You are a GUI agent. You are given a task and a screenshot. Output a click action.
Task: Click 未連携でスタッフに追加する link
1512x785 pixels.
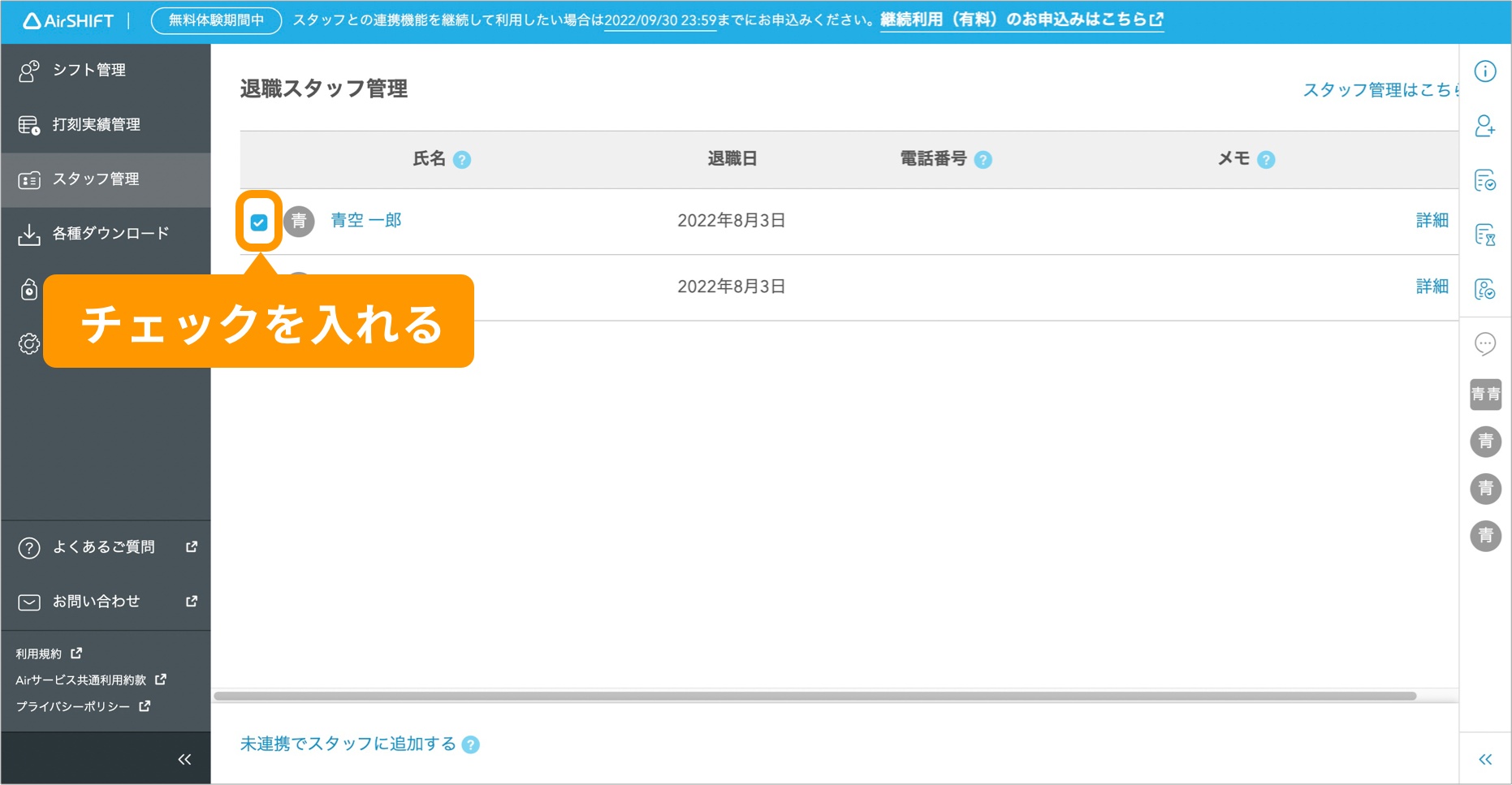[x=348, y=744]
